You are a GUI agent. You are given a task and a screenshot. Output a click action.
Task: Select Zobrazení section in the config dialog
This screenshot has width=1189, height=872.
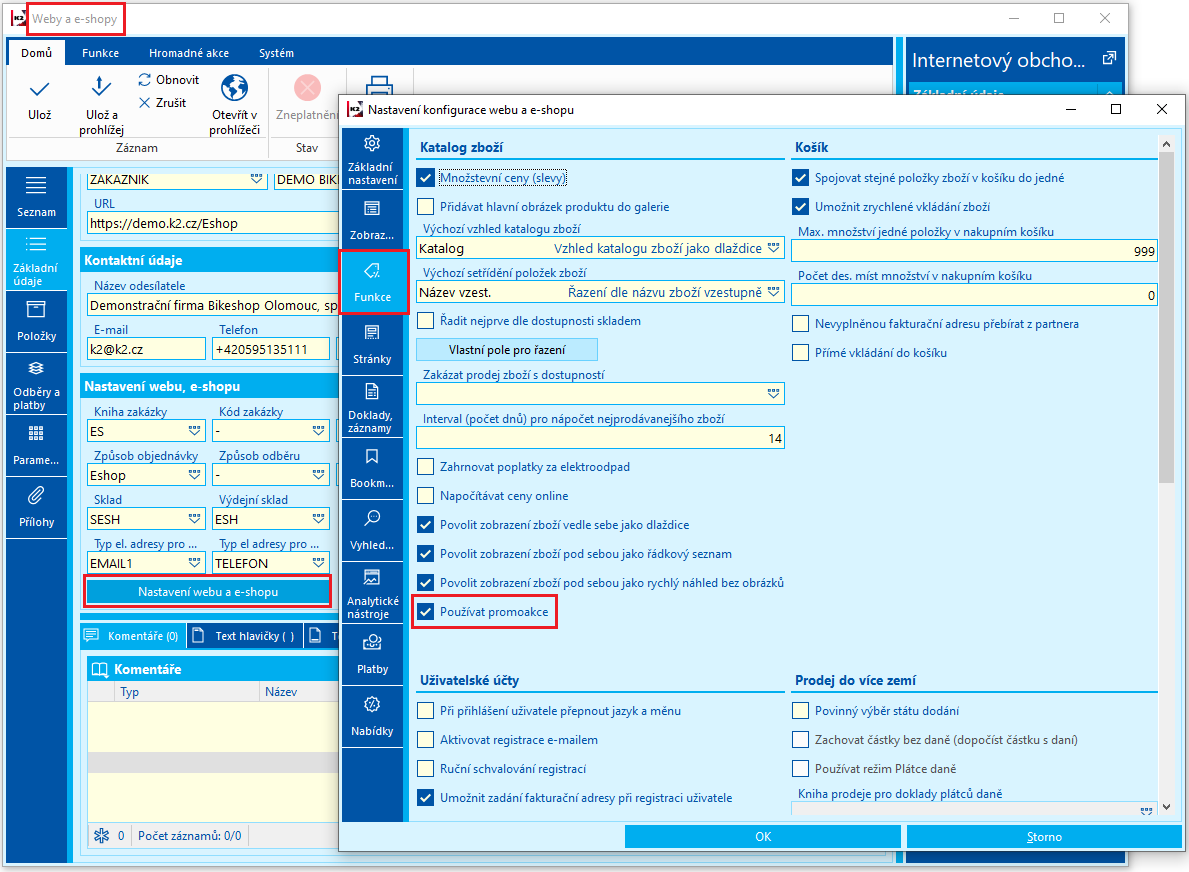(x=372, y=221)
